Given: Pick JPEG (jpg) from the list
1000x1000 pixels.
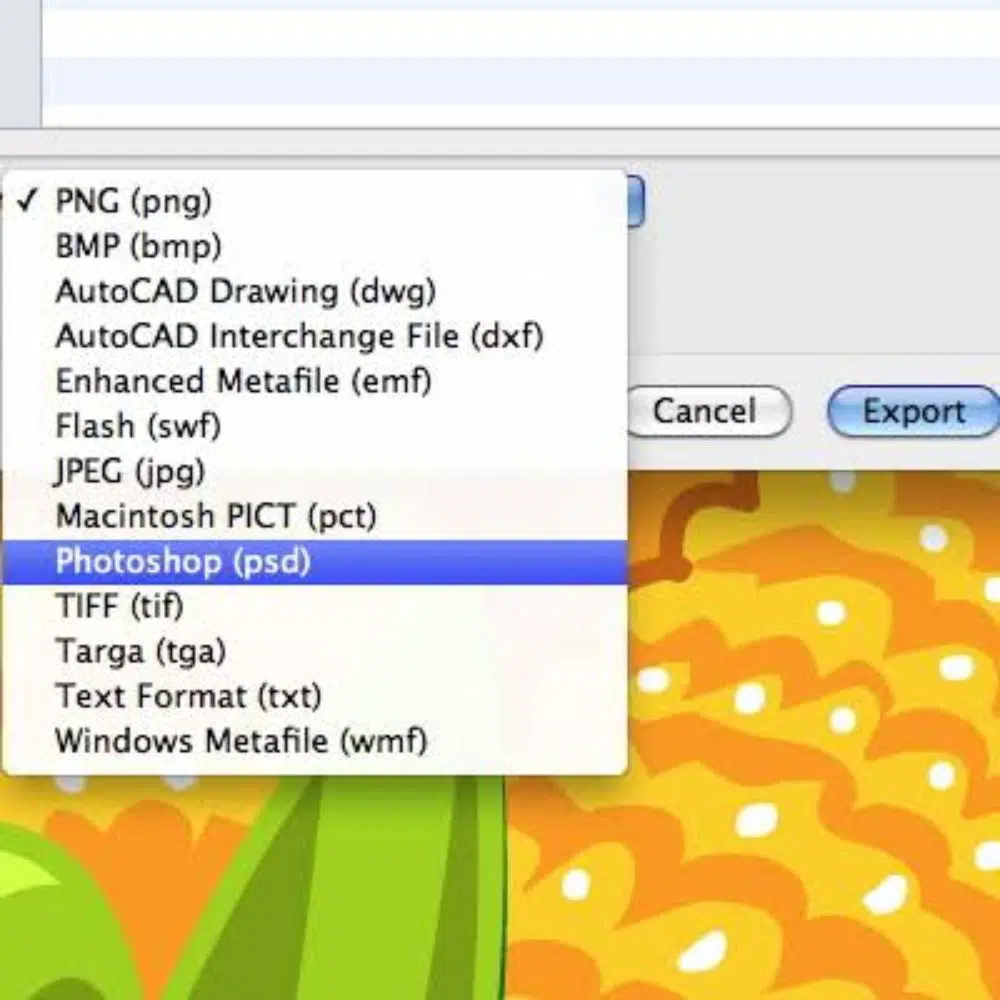Looking at the screenshot, I should 130,471.
